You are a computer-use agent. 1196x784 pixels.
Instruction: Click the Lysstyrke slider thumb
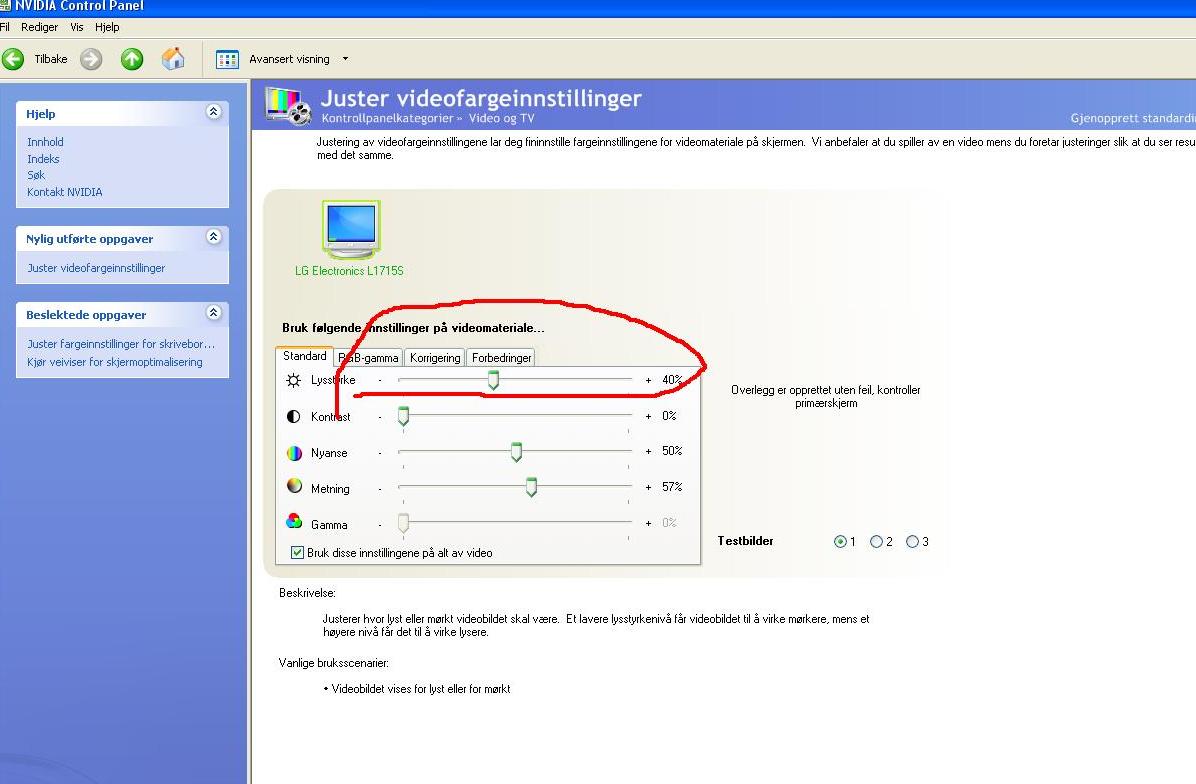tap(494, 380)
